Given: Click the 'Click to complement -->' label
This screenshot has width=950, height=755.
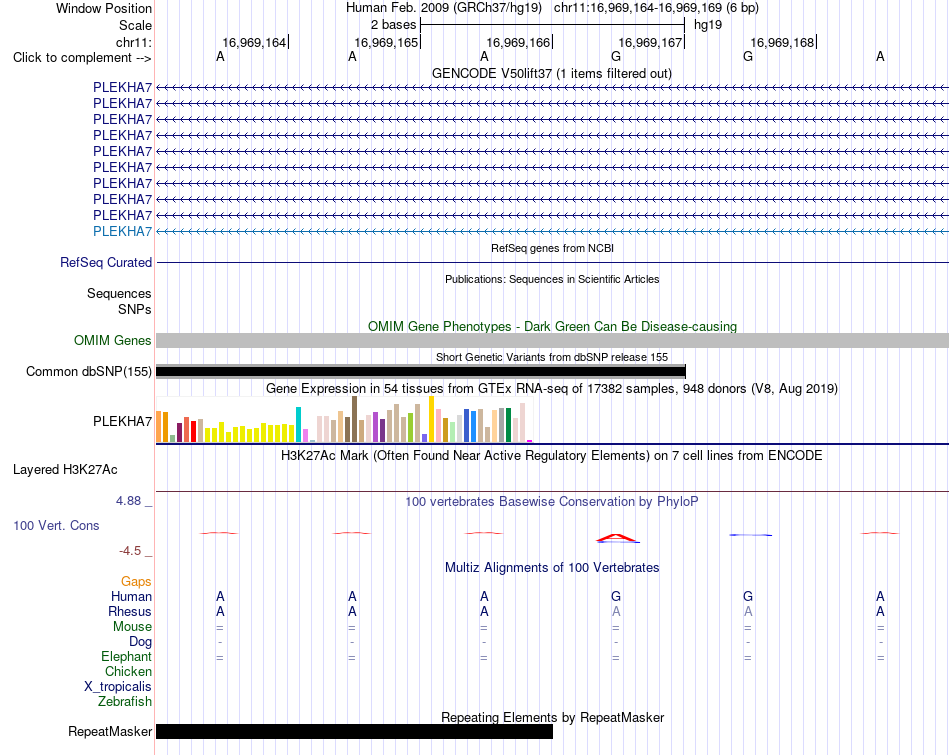Looking at the screenshot, I should [82, 58].
